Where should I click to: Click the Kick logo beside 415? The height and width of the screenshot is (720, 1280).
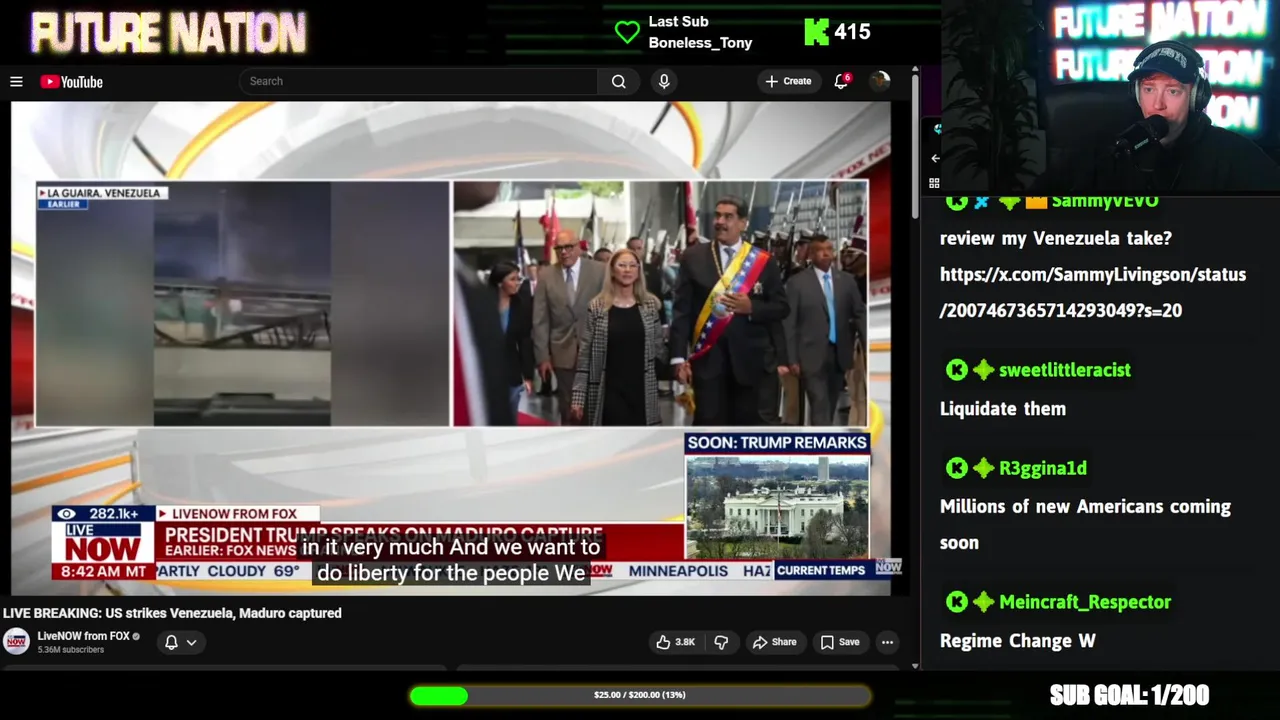(816, 32)
